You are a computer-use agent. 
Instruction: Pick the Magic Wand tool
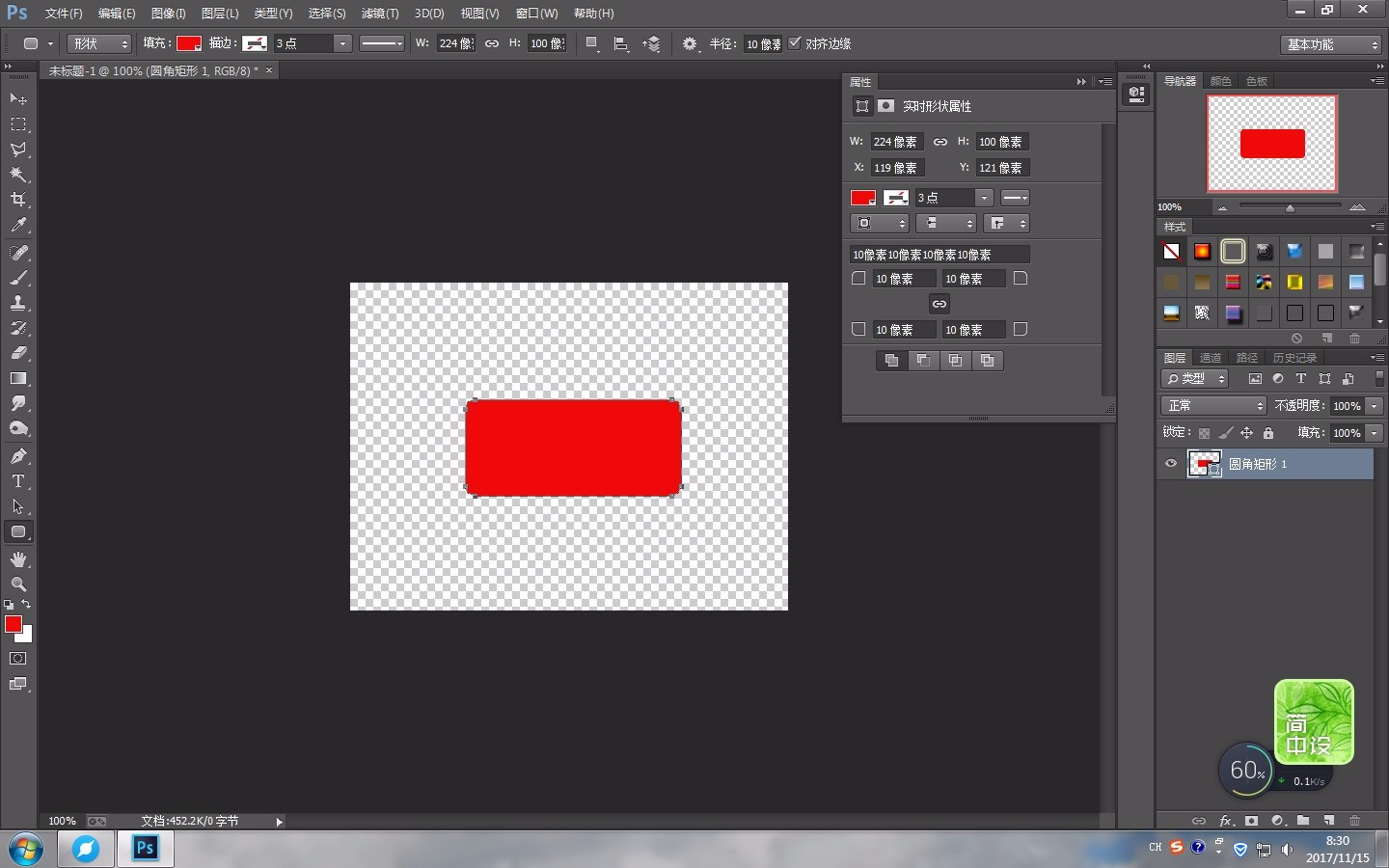[18, 175]
